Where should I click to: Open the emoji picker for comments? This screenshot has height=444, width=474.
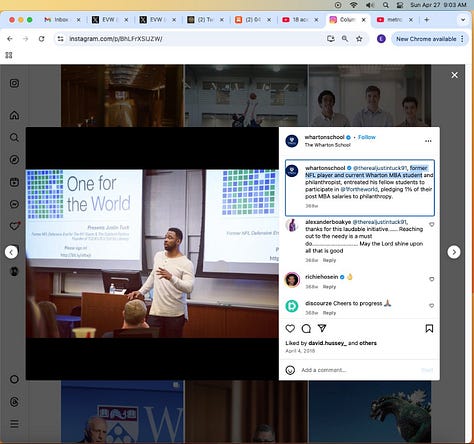pos(290,370)
